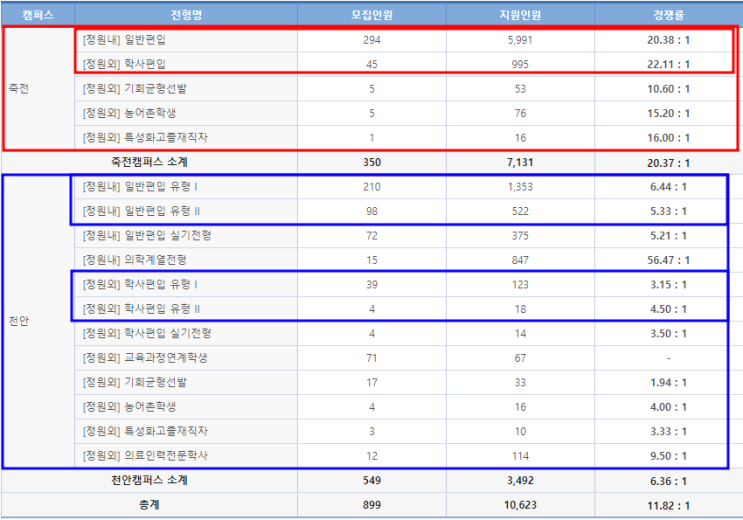Select applicant count 847

(x=520, y=260)
